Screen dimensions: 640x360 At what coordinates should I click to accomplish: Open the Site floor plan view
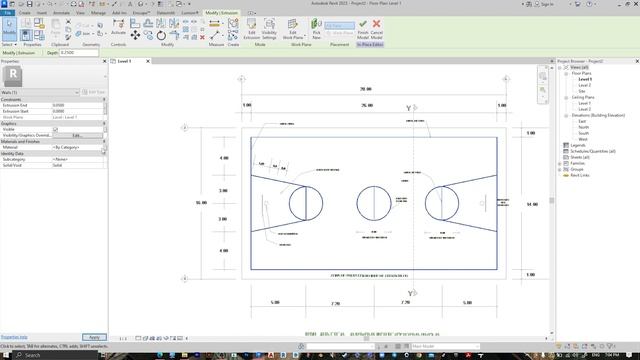582,91
